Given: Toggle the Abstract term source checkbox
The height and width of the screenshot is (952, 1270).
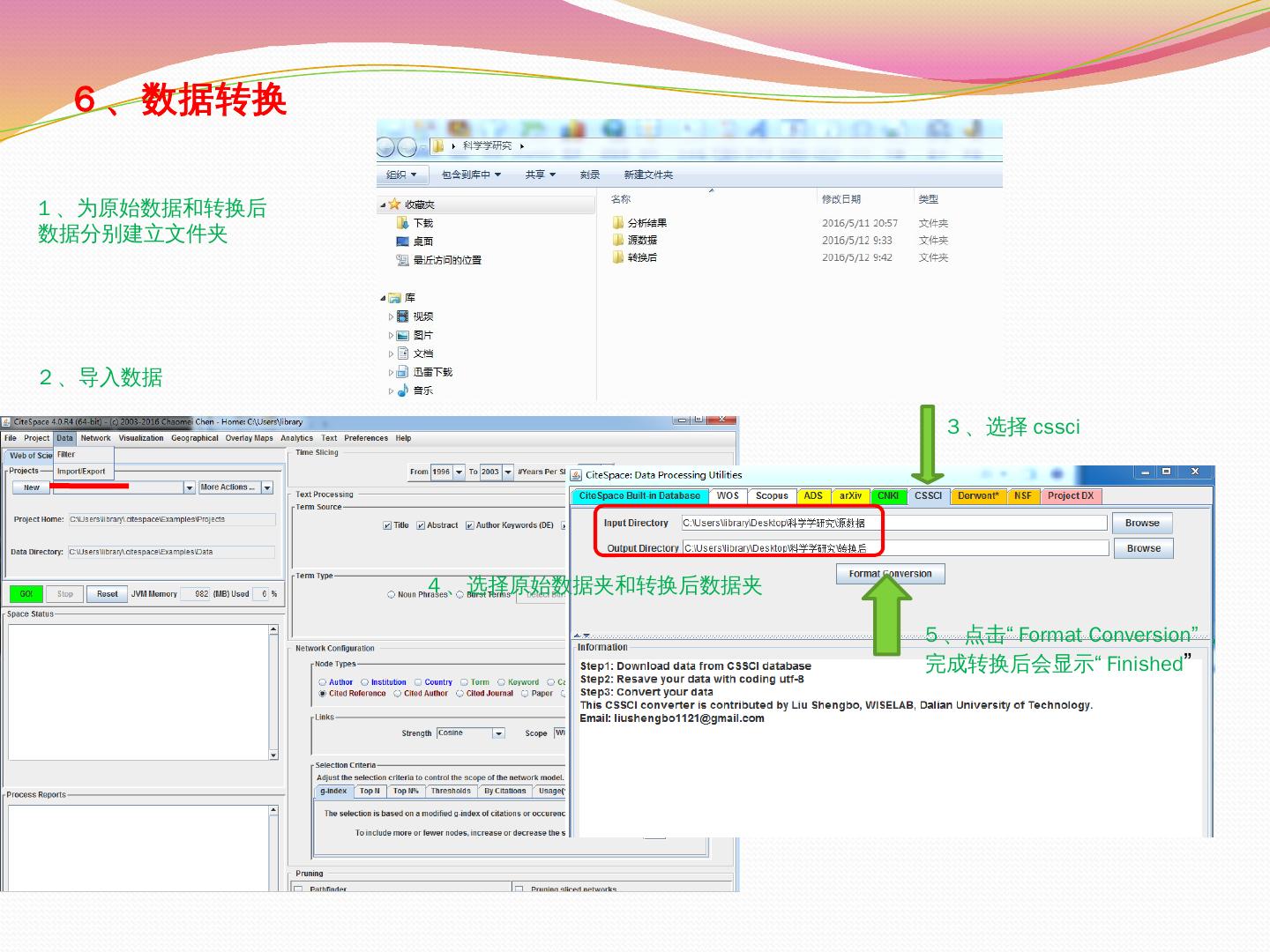Looking at the screenshot, I should [x=421, y=525].
